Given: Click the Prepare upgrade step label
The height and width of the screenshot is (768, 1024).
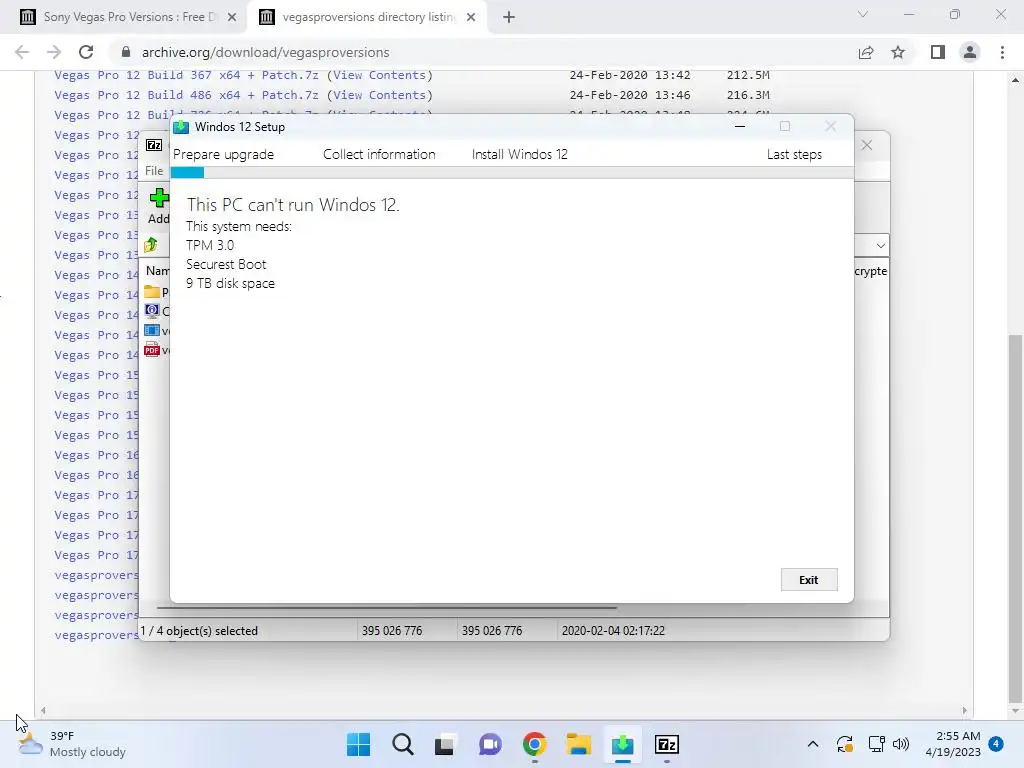Looking at the screenshot, I should tap(223, 155).
